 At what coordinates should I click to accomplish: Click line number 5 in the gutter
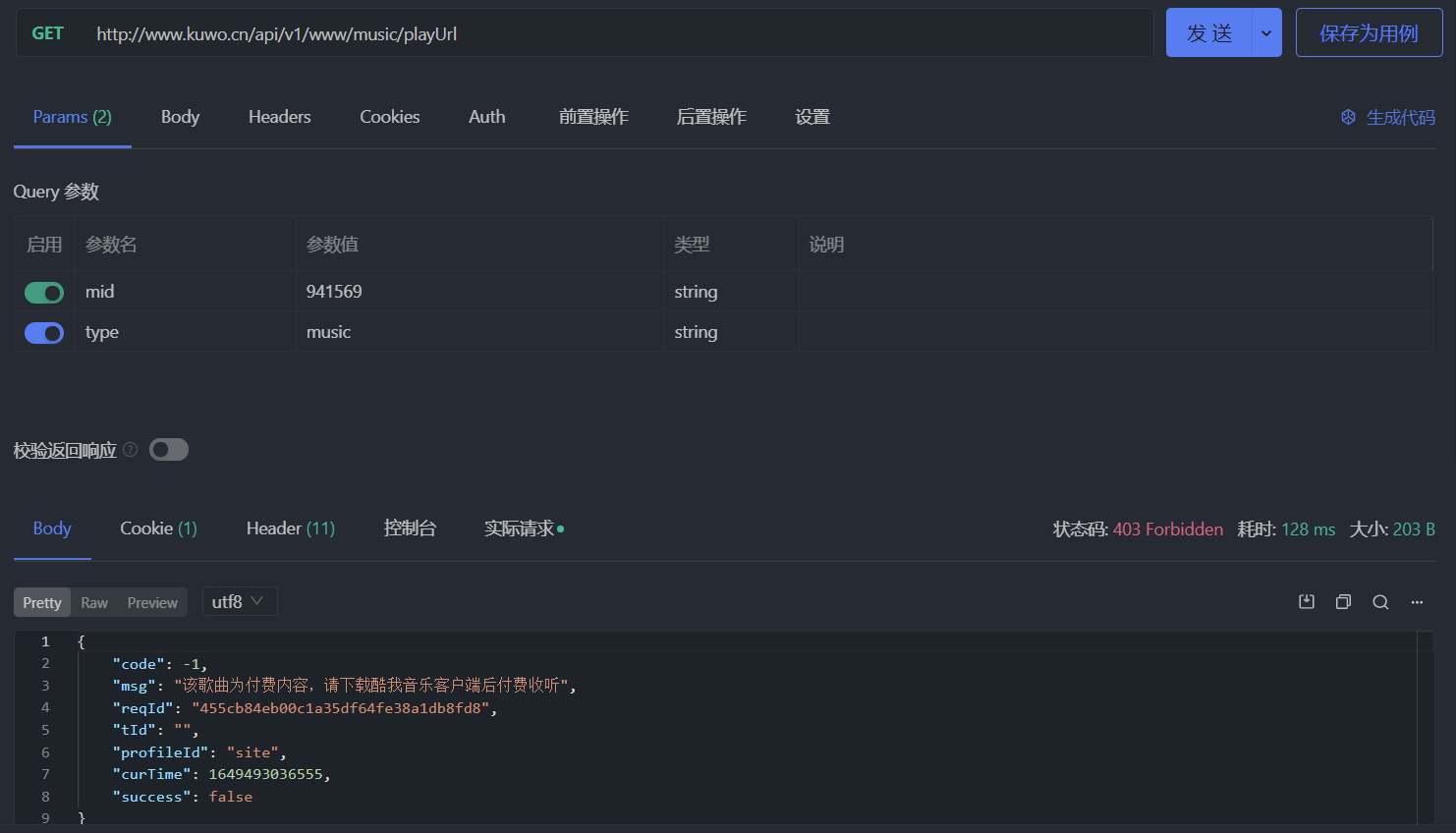click(x=45, y=730)
